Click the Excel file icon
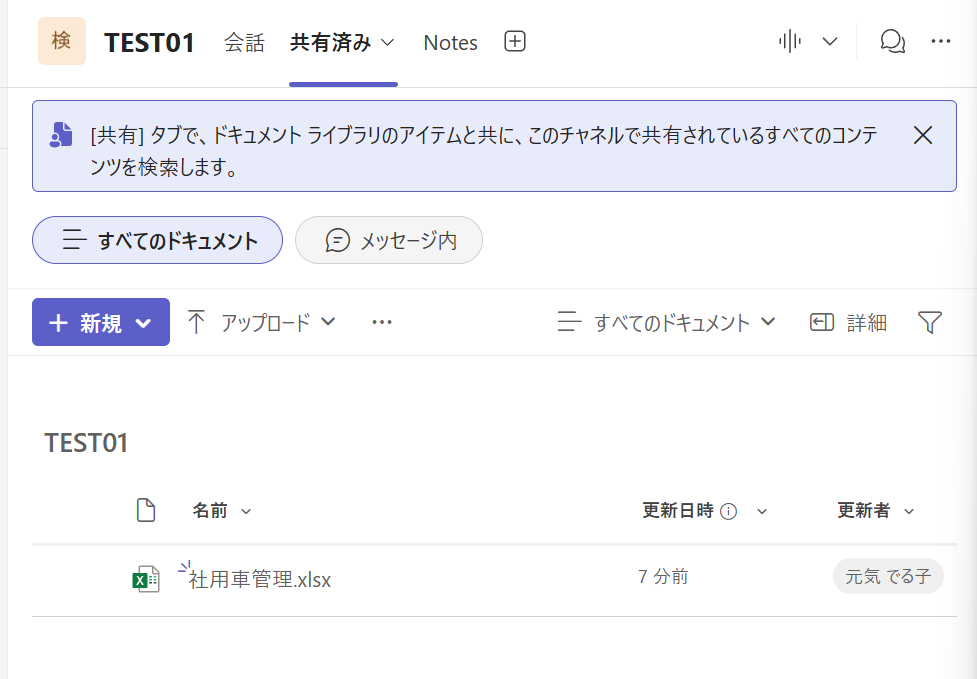Image resolution: width=977 pixels, height=679 pixels. [x=146, y=578]
